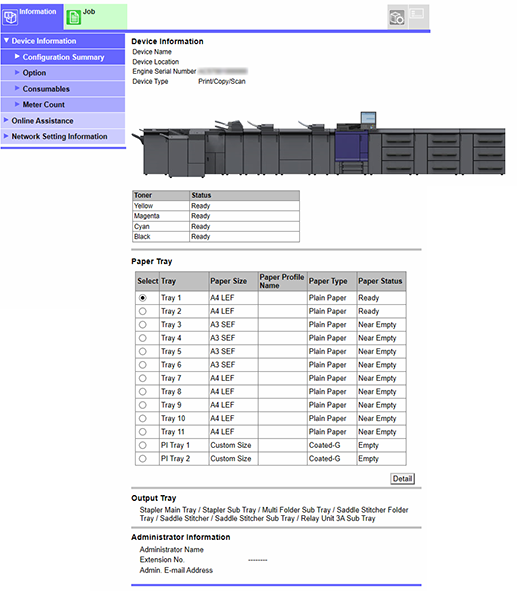The width and height of the screenshot is (517, 594).
Task: Click the Paper Status column header
Action: [380, 281]
